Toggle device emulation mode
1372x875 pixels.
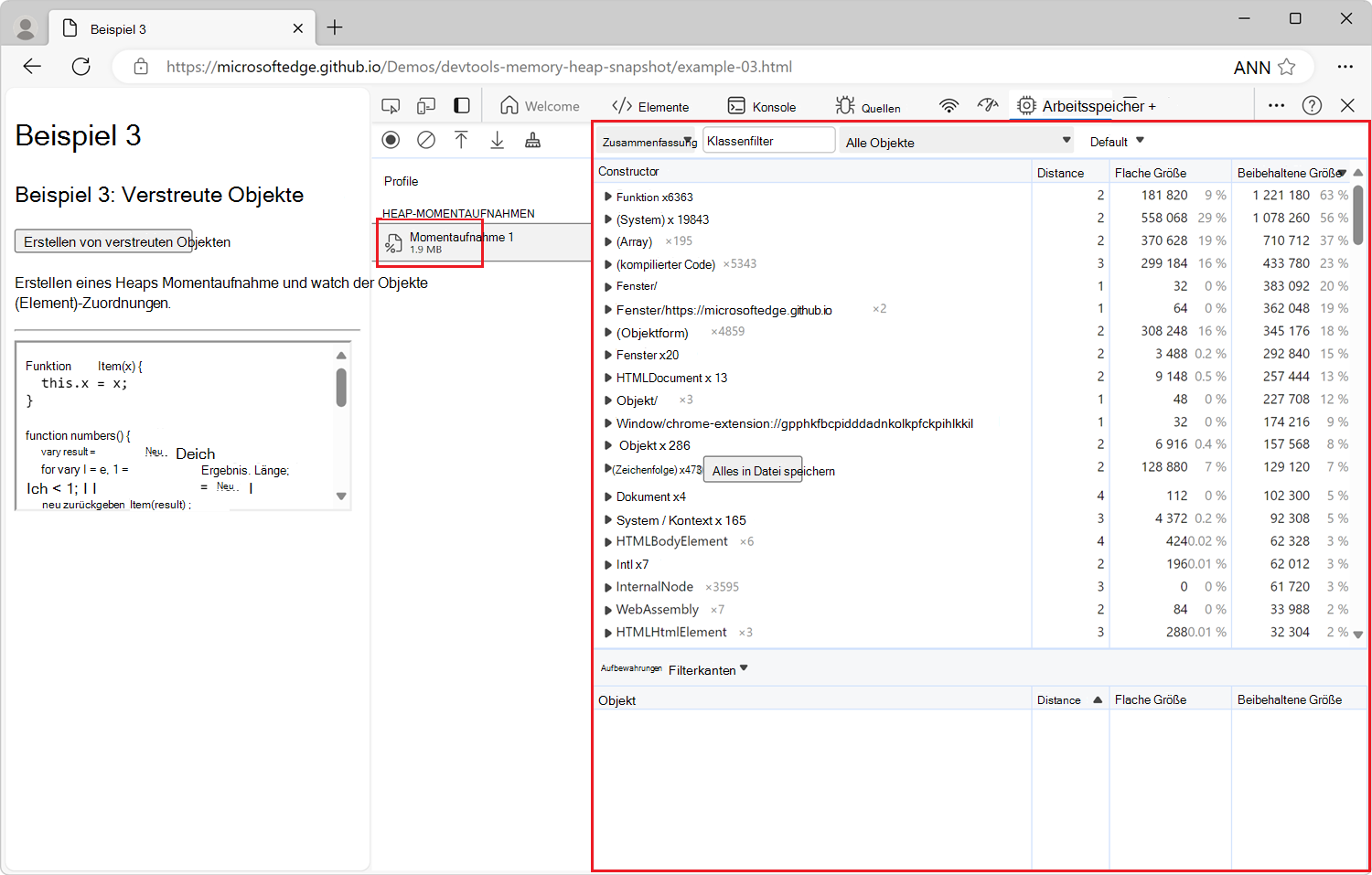pos(426,106)
